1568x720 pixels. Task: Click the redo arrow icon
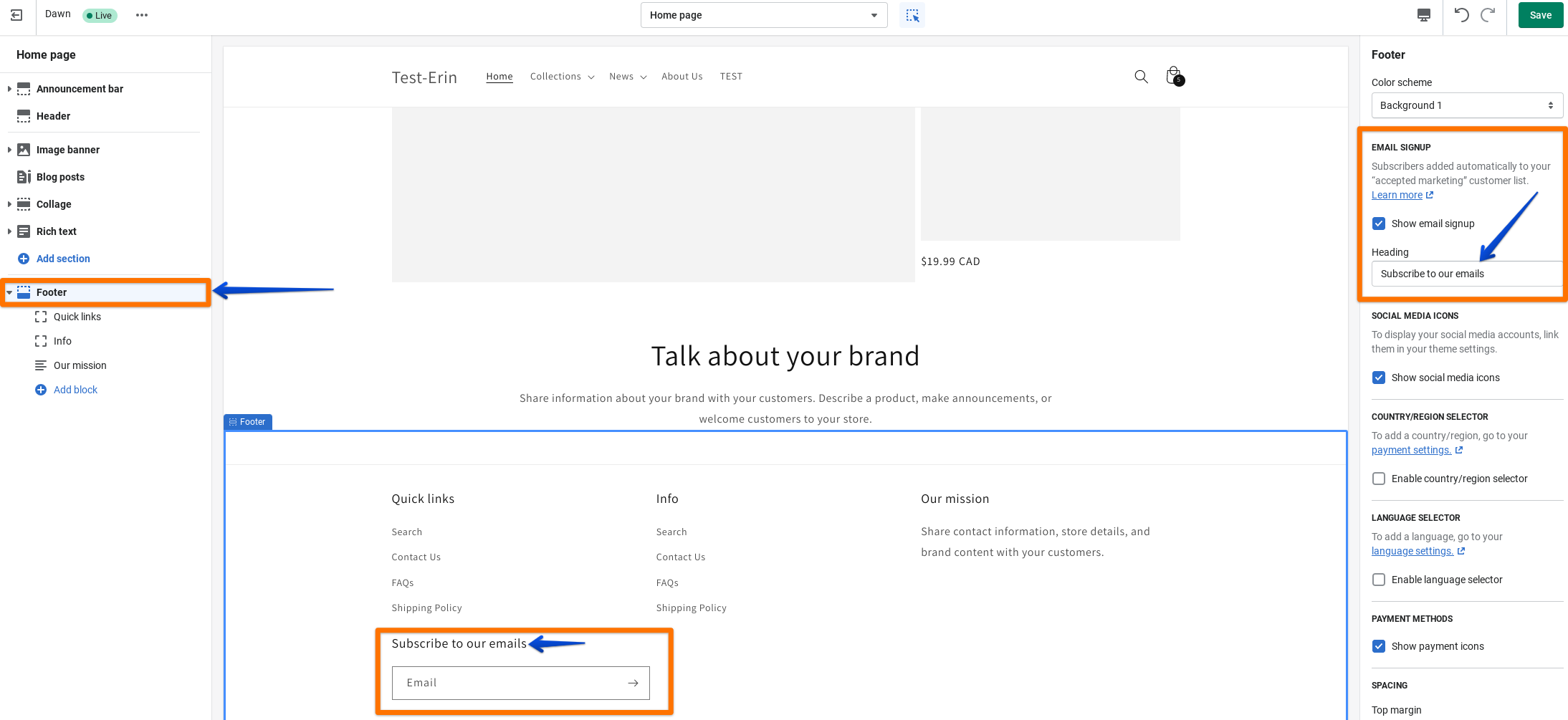click(1488, 15)
